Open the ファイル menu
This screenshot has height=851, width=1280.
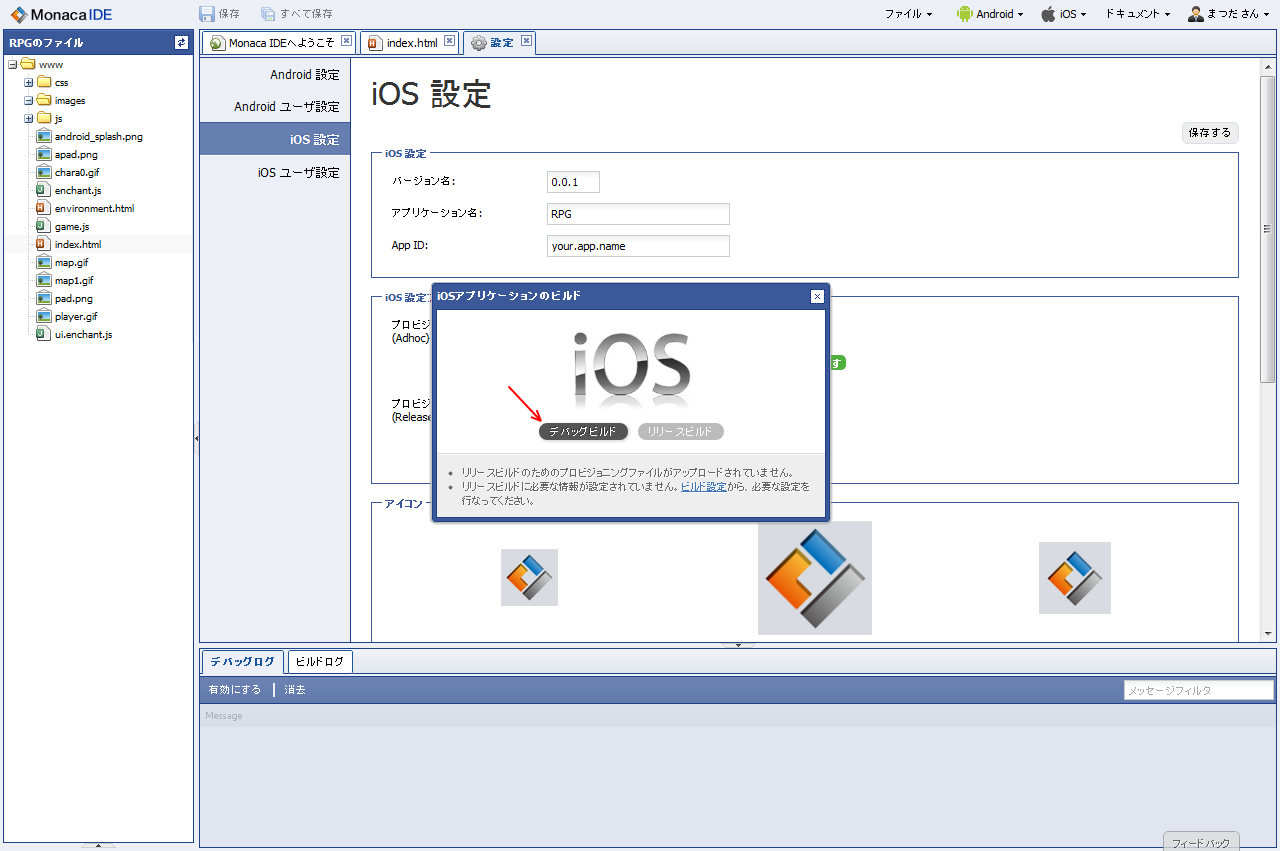pos(908,14)
